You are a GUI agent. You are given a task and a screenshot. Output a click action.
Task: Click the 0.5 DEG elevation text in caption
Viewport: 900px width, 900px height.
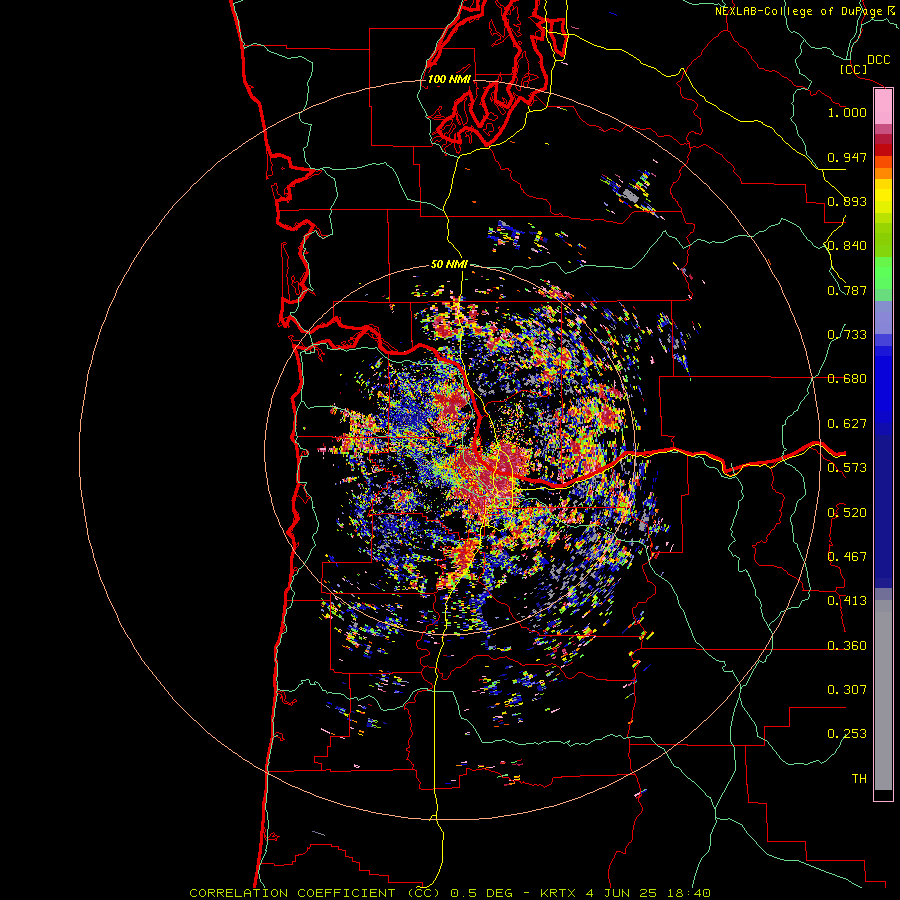[x=482, y=893]
